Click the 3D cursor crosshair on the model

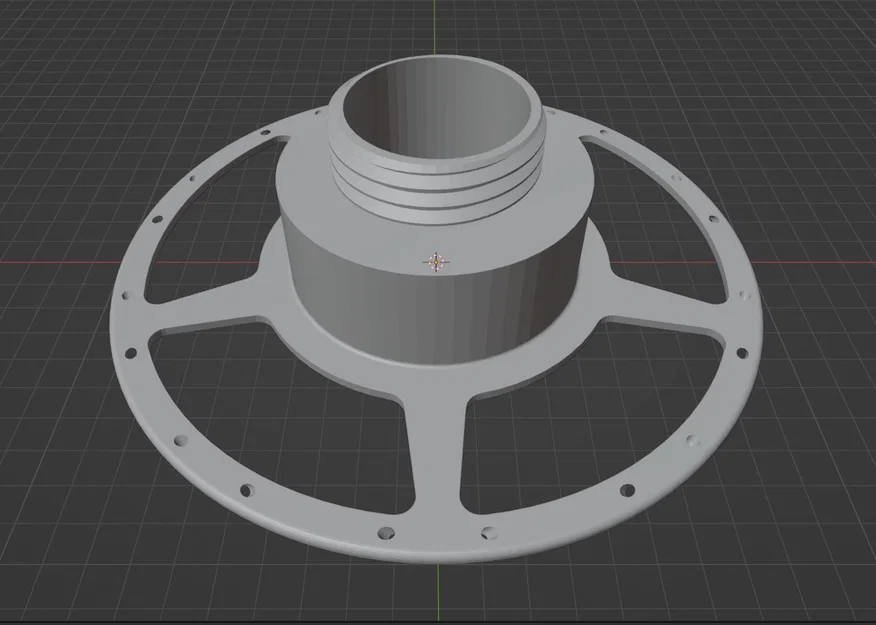(x=436, y=261)
